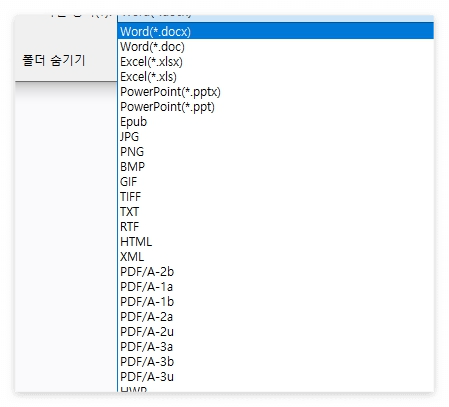This screenshot has height=407, width=449.
Task: Select the PDF/A-1b option
Action: [276, 302]
